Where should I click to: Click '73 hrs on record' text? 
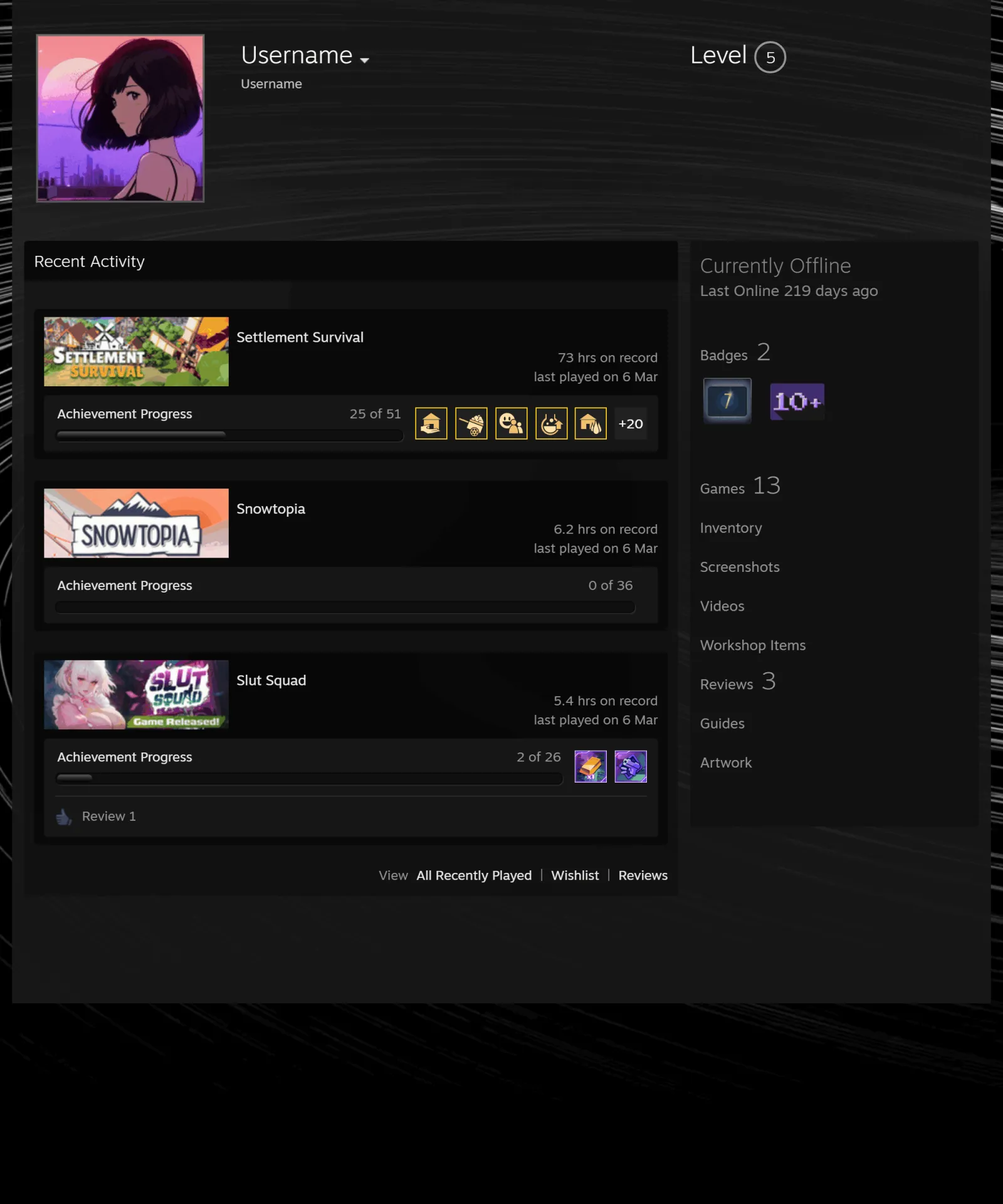point(607,357)
